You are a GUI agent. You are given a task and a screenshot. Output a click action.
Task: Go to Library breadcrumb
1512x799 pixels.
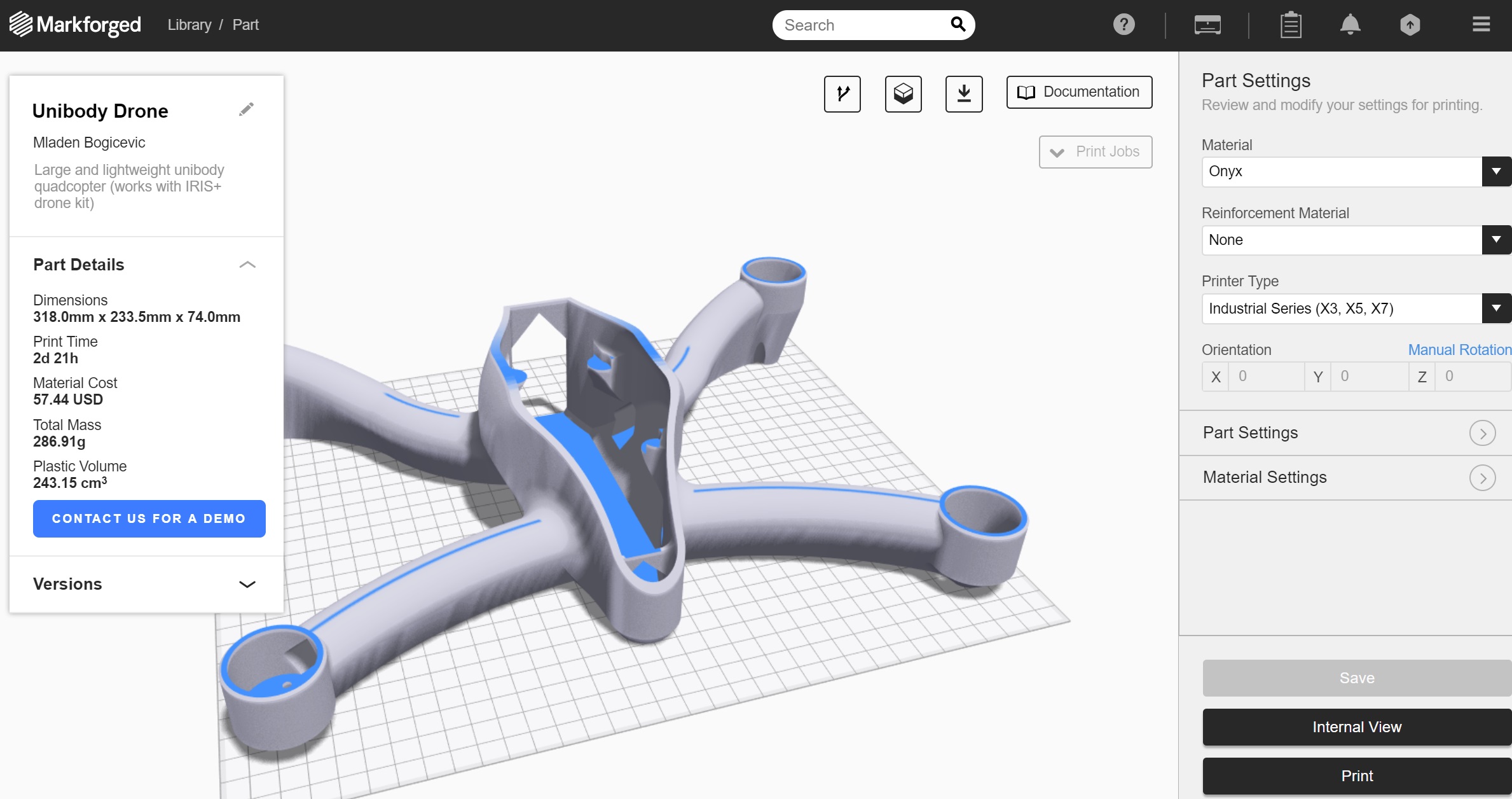[189, 25]
